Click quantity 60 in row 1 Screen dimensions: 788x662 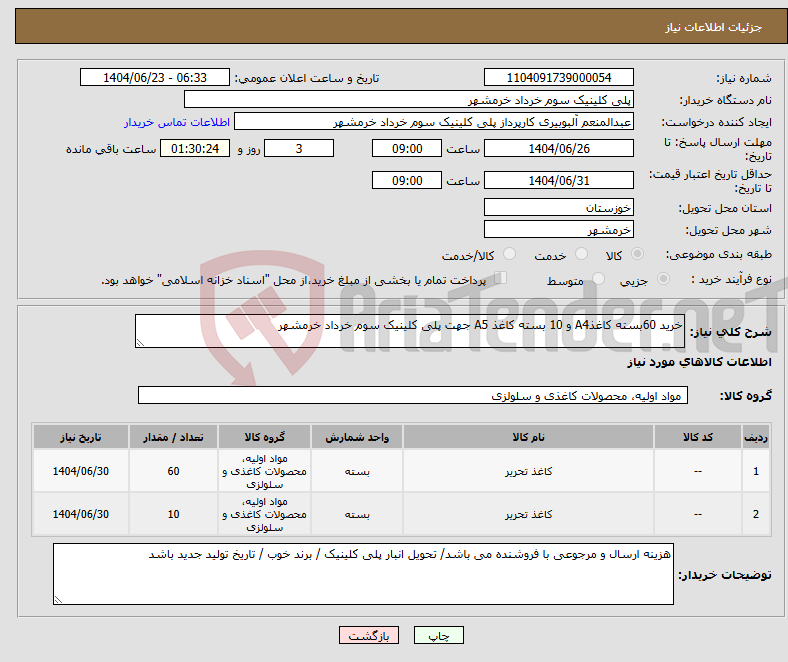tap(173, 471)
